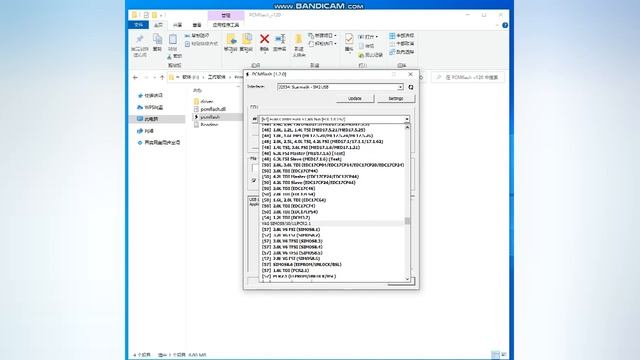
Task: Refresh the interface list in PCMFlash
Action: [411, 87]
